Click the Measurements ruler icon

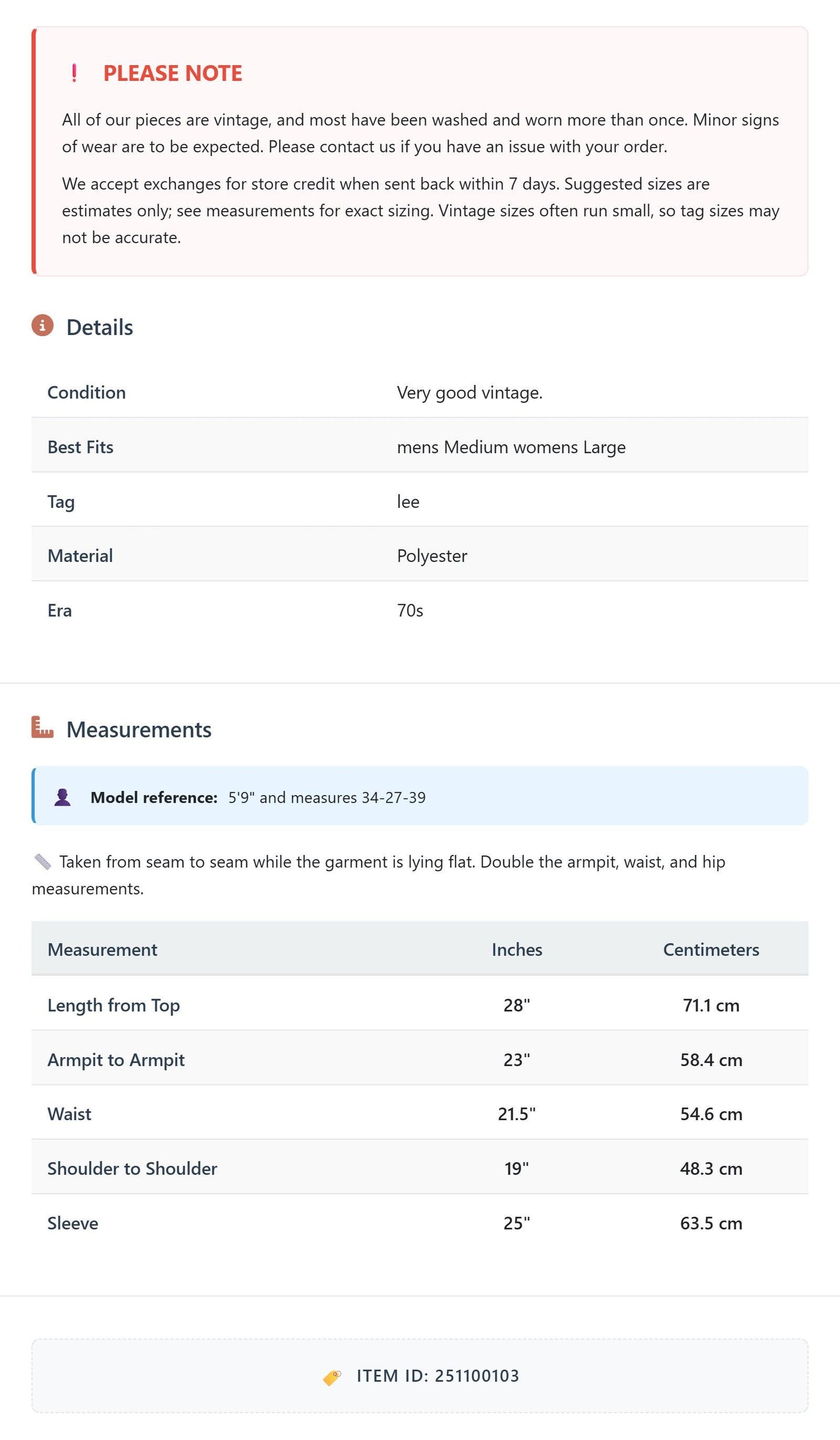(42, 727)
